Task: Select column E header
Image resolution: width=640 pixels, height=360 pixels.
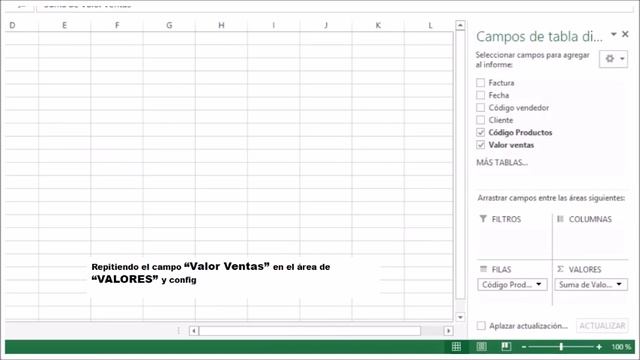Action: 64,25
